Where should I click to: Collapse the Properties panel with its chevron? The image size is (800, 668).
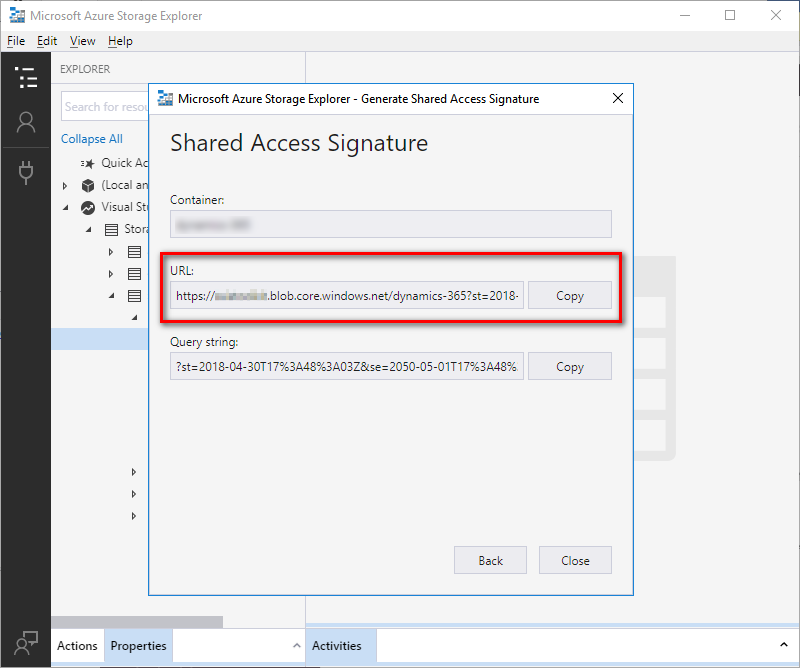(296, 645)
